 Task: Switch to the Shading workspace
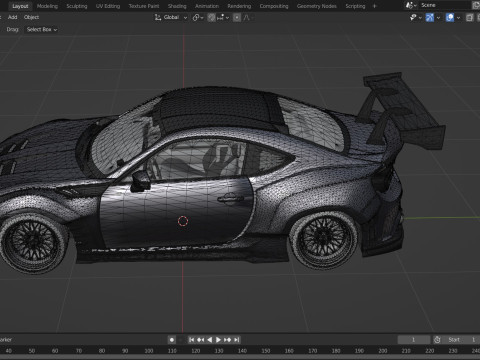(x=177, y=6)
